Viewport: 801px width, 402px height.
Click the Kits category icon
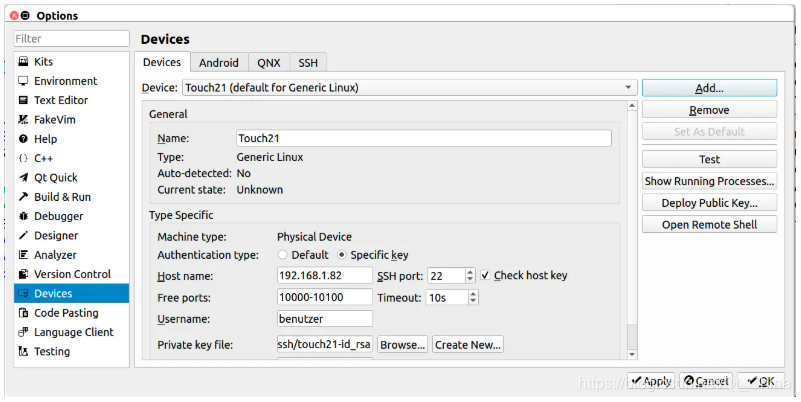23,62
